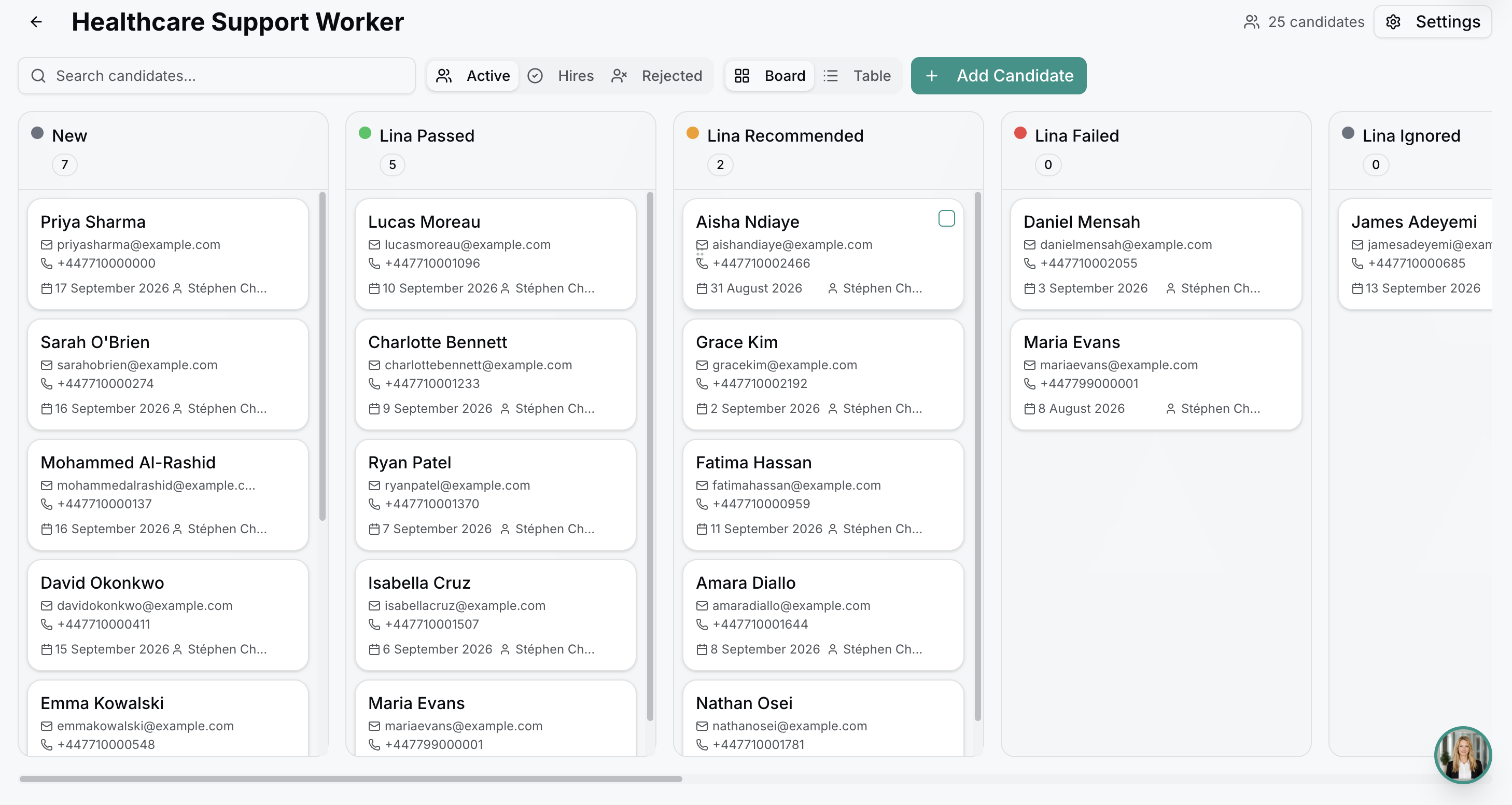This screenshot has width=1512, height=805.
Task: Click the calendar icon beside 8 August 2026
Action: pyautogui.click(x=1030, y=409)
